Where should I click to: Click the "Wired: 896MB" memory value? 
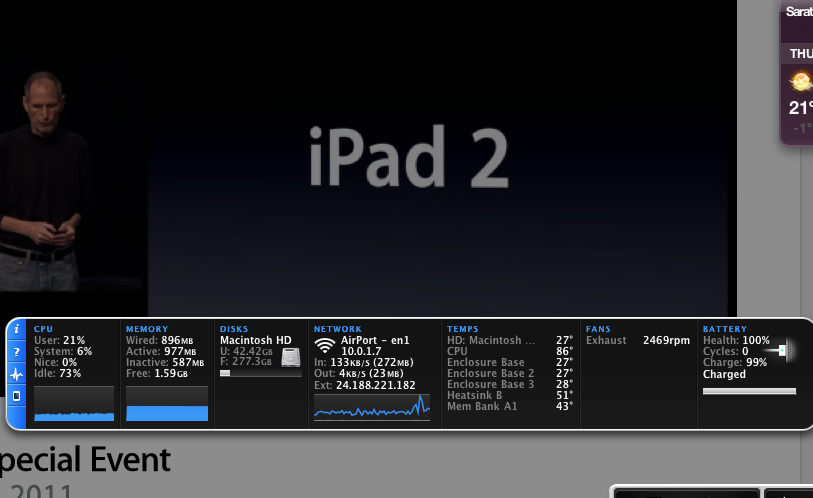pos(160,340)
